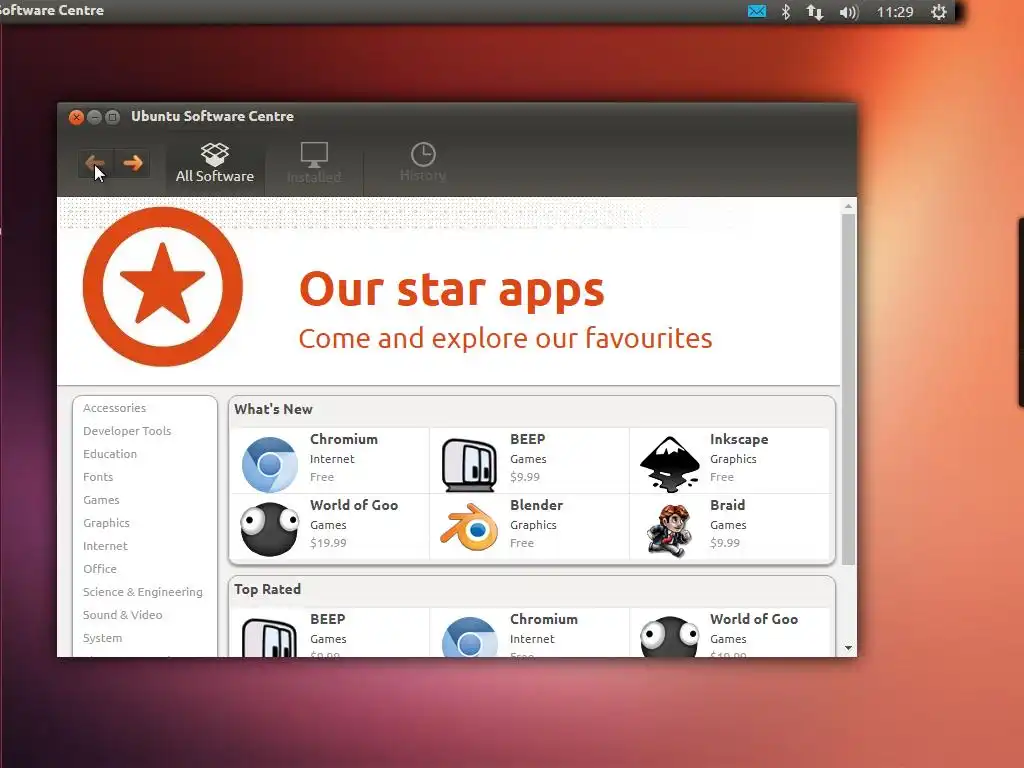Click the star circle logo in banner

163,287
